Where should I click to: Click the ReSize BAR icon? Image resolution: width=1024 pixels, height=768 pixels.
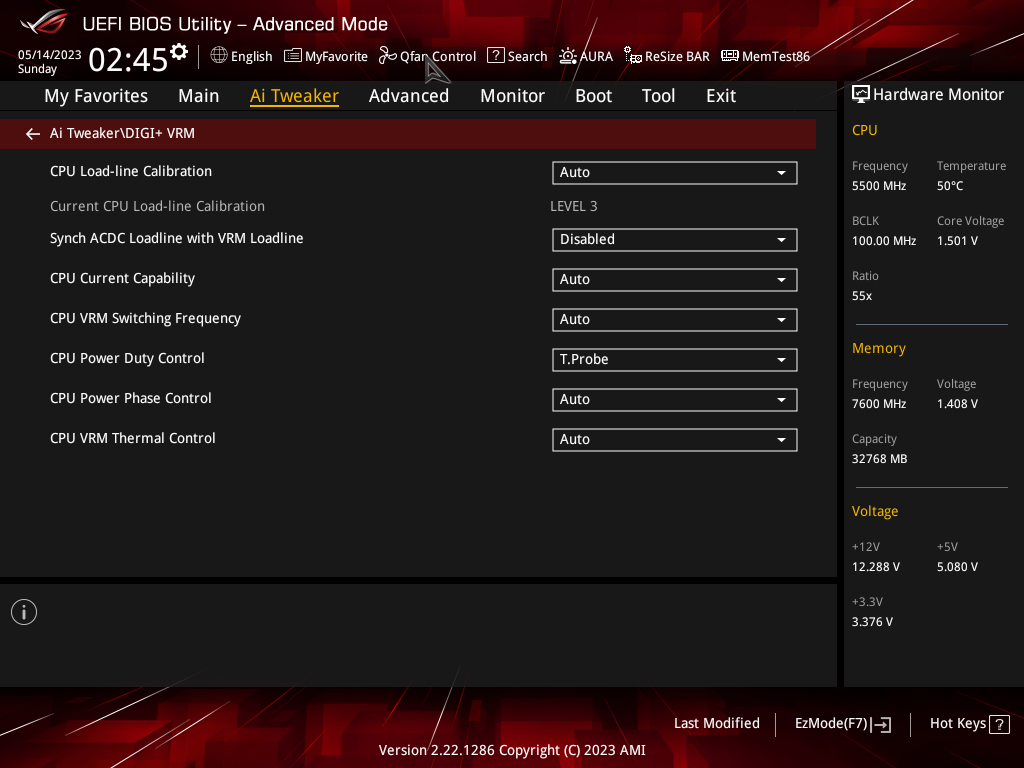632,56
